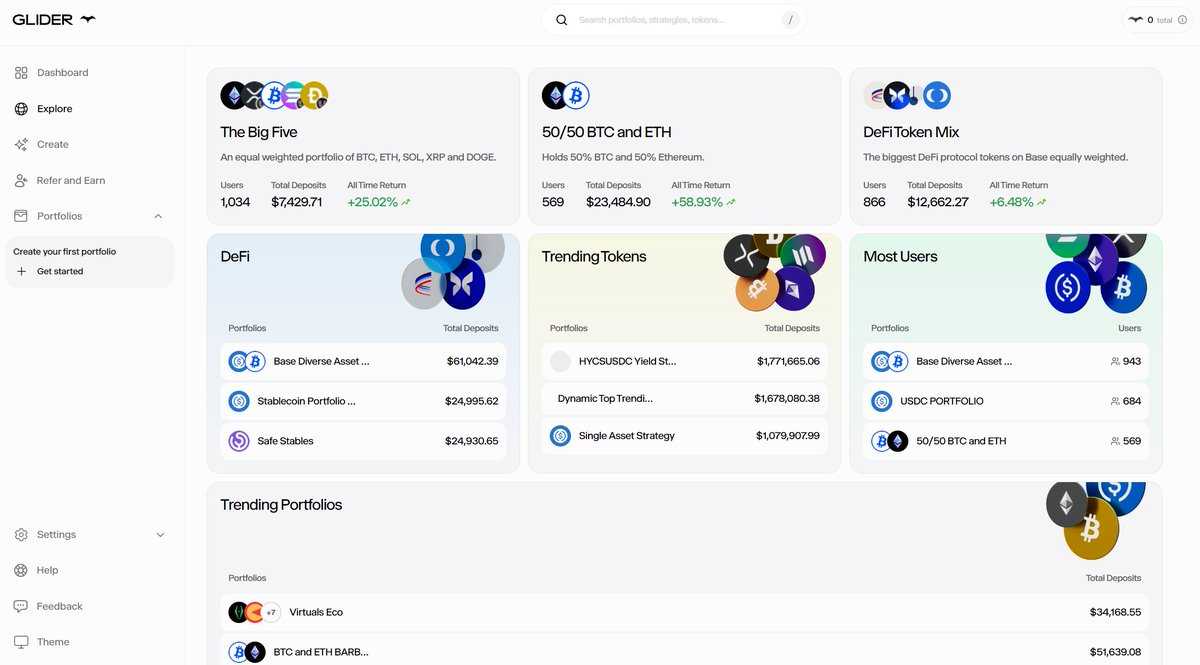Open the Dashboard sidebar icon
Screen dimensions: 1200x665
21,73
